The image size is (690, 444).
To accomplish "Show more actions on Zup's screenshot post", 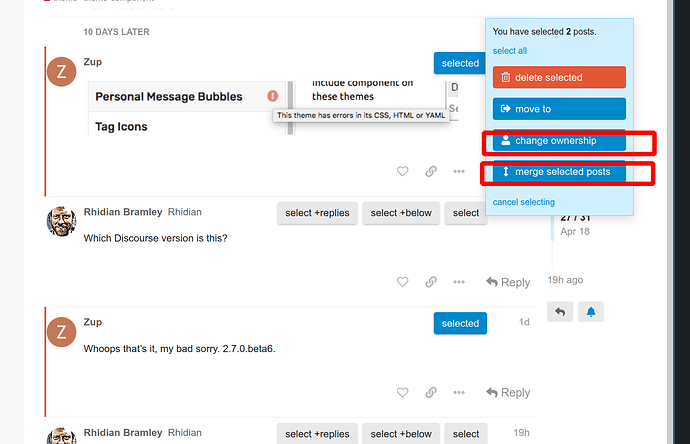I will tap(459, 171).
